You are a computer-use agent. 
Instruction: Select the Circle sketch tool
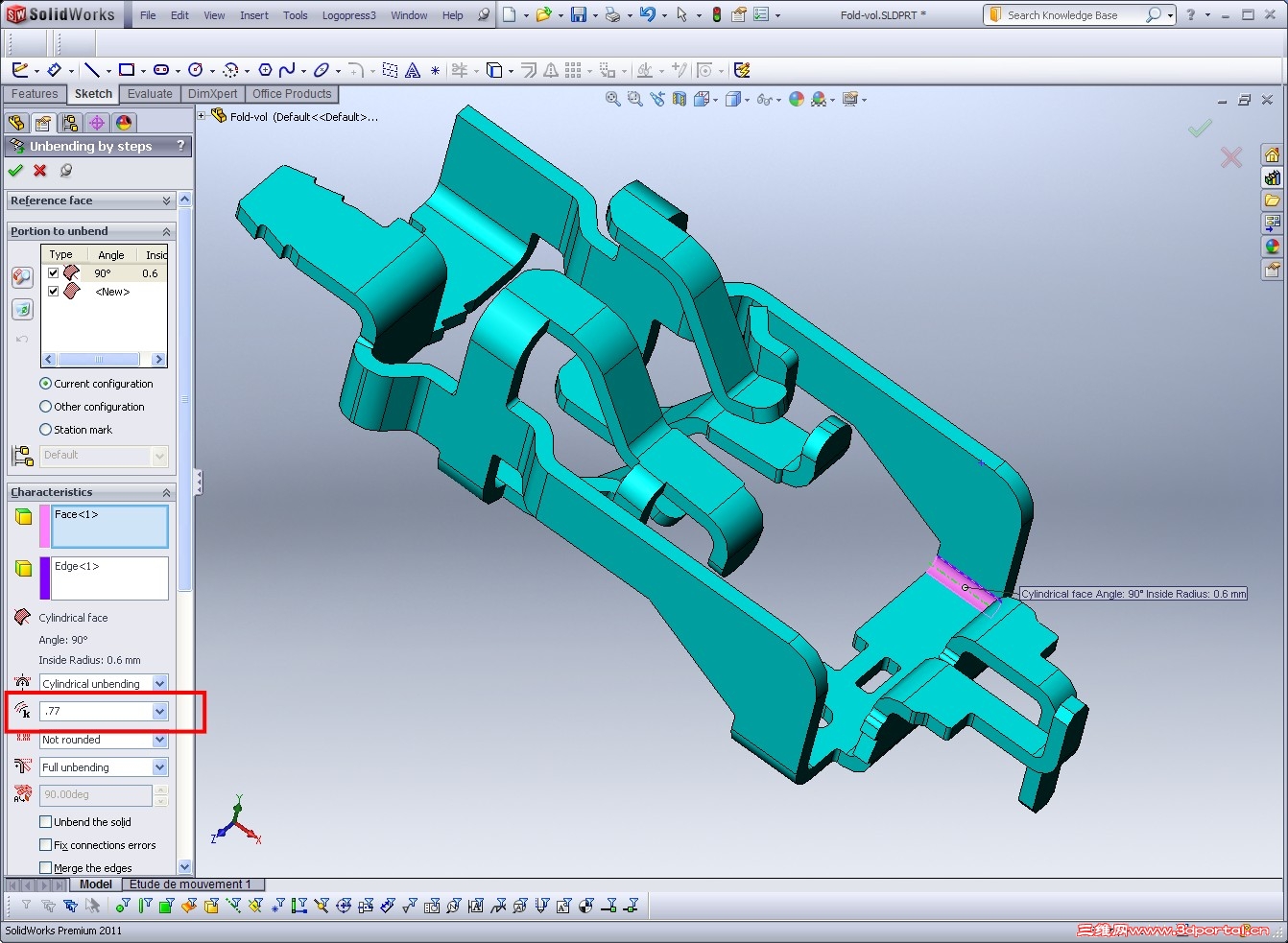click(x=196, y=70)
